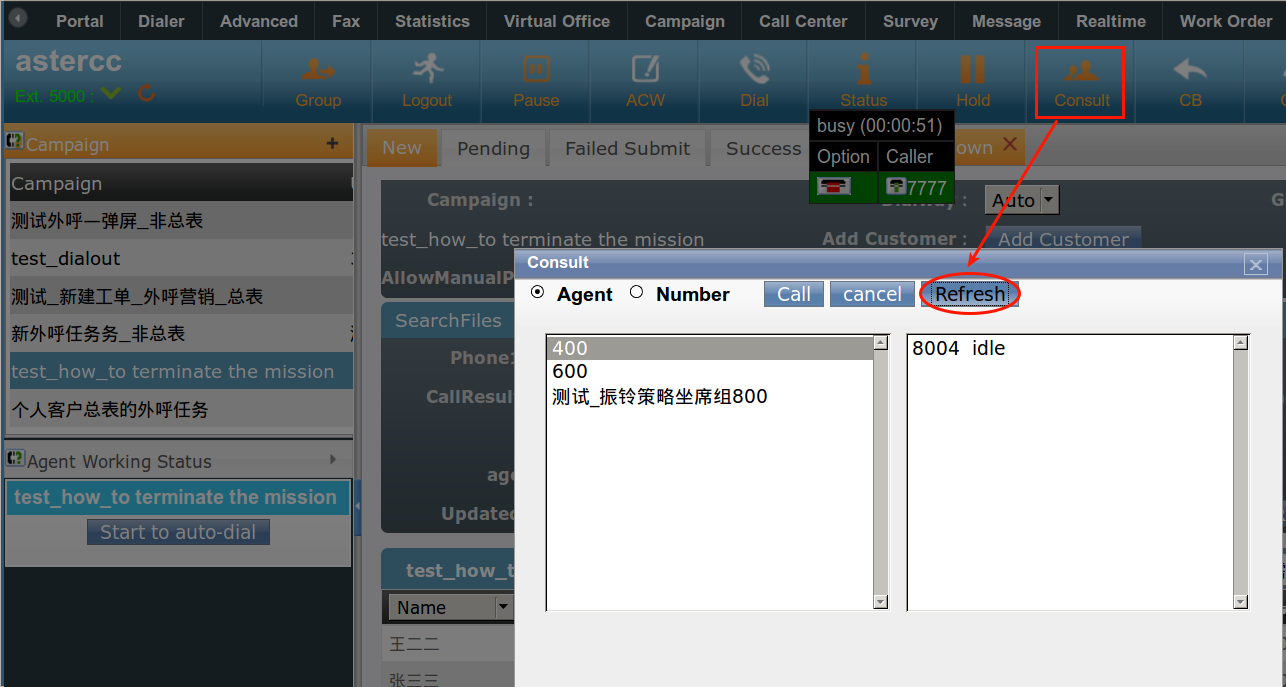
Task: Click the plus icon on Campaign panel
Action: point(332,144)
